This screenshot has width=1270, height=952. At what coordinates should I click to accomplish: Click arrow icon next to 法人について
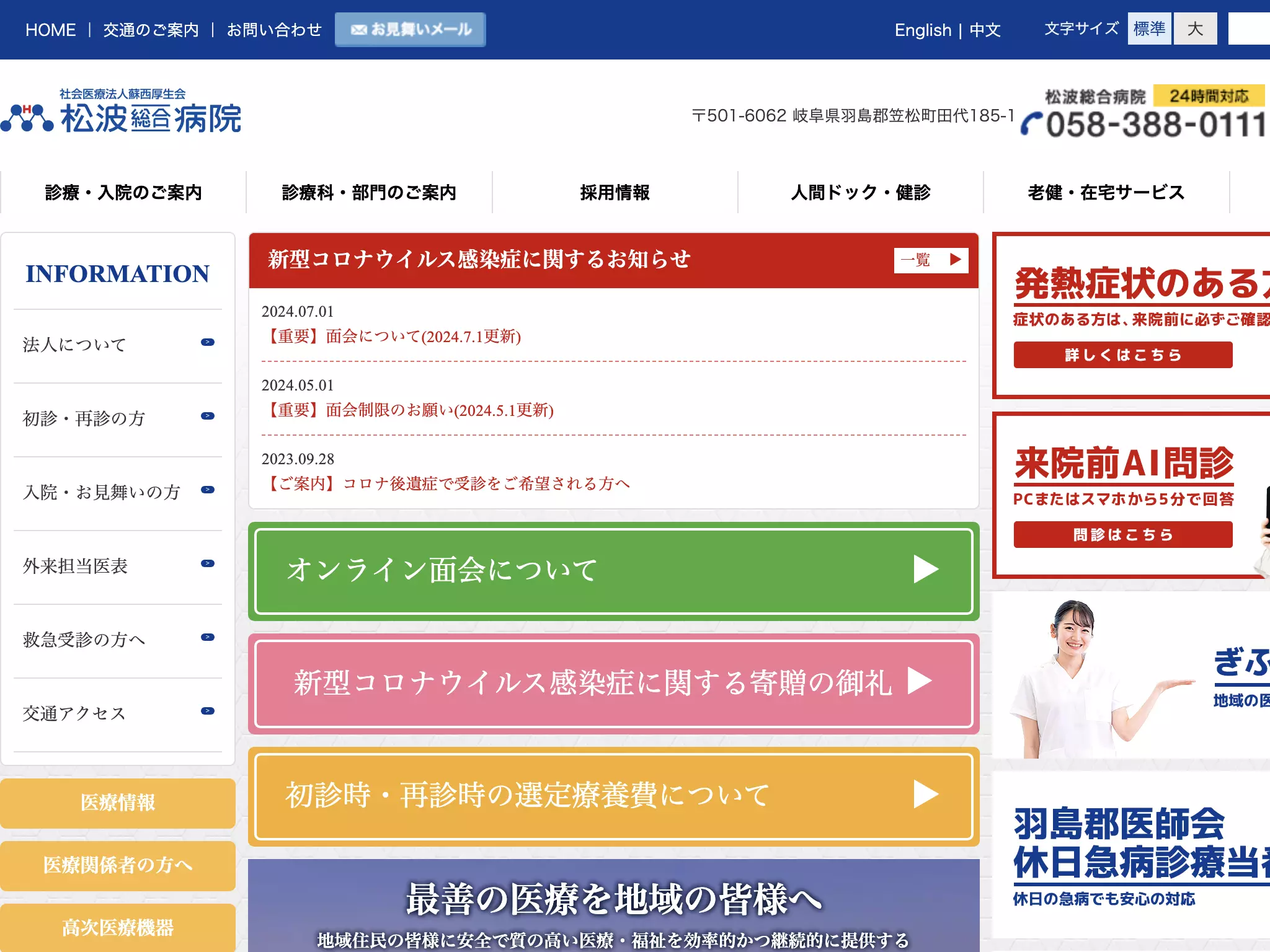tap(208, 342)
